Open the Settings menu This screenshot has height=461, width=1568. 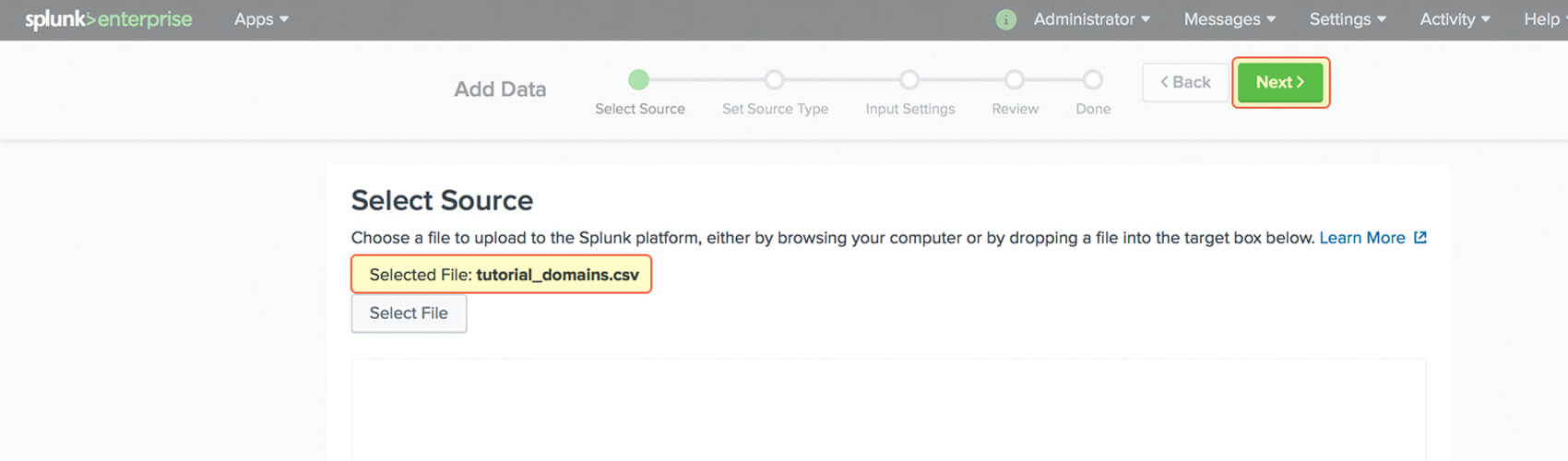pyautogui.click(x=1348, y=19)
